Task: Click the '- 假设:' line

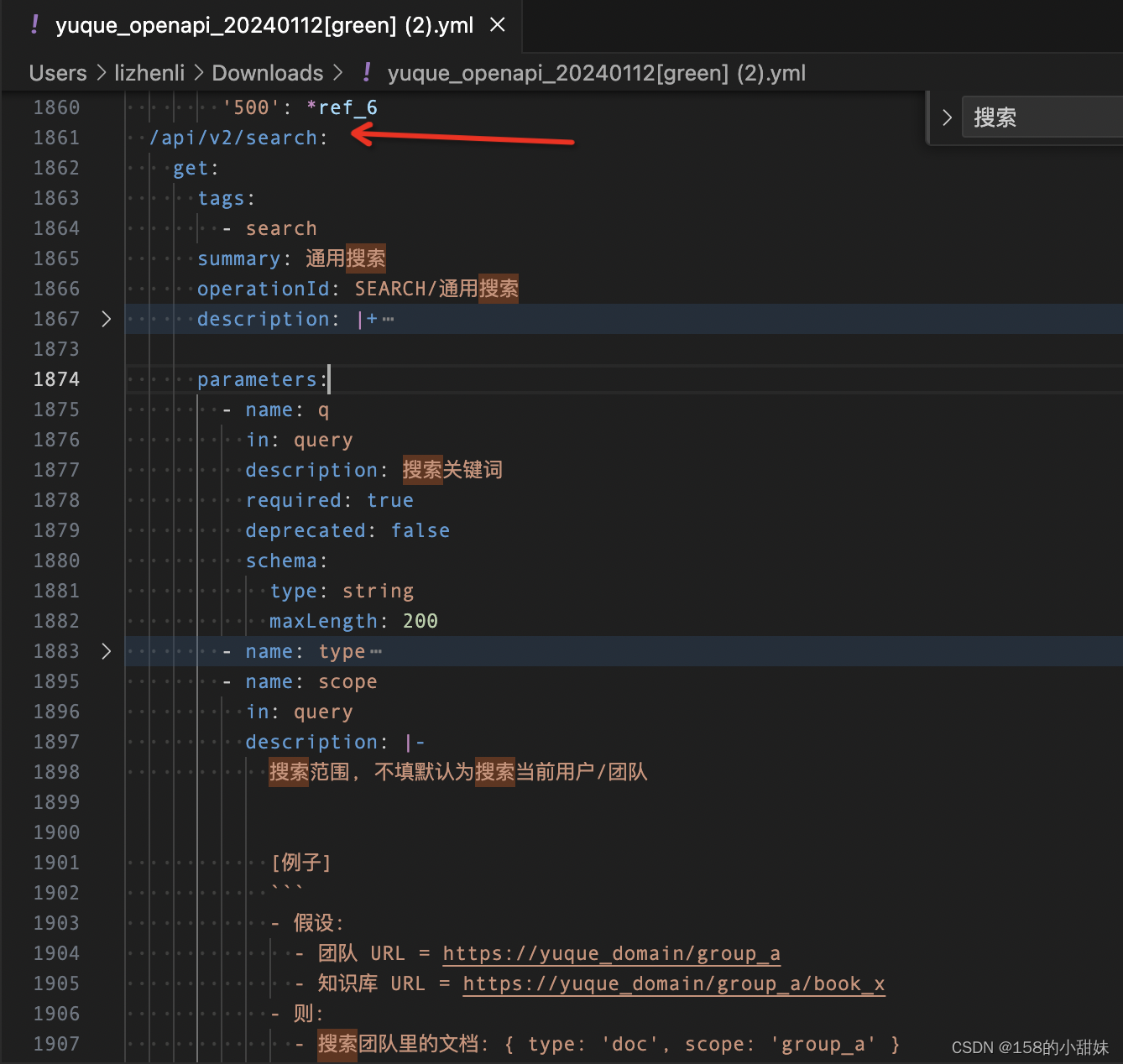Action: (x=306, y=923)
